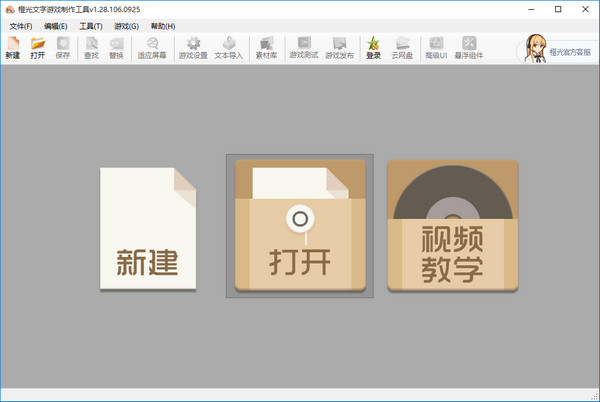The width and height of the screenshot is (600, 402).
Task: Open the 工具(T) menu
Action: click(91, 26)
